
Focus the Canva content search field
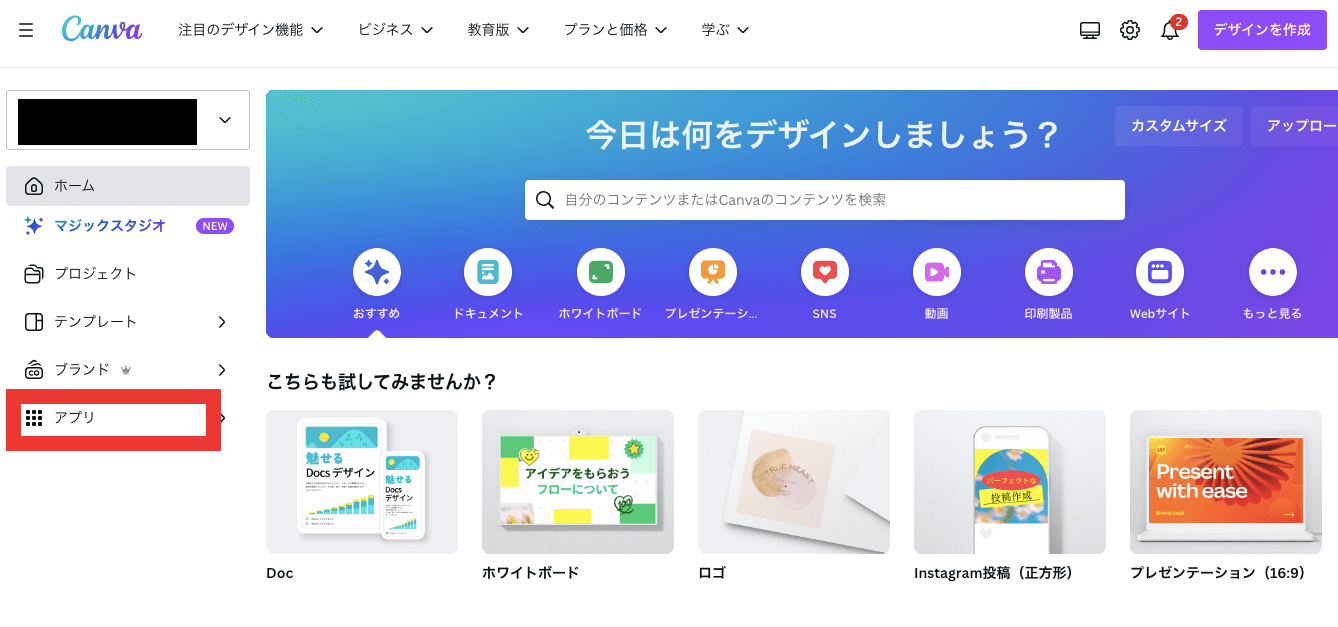click(x=825, y=200)
